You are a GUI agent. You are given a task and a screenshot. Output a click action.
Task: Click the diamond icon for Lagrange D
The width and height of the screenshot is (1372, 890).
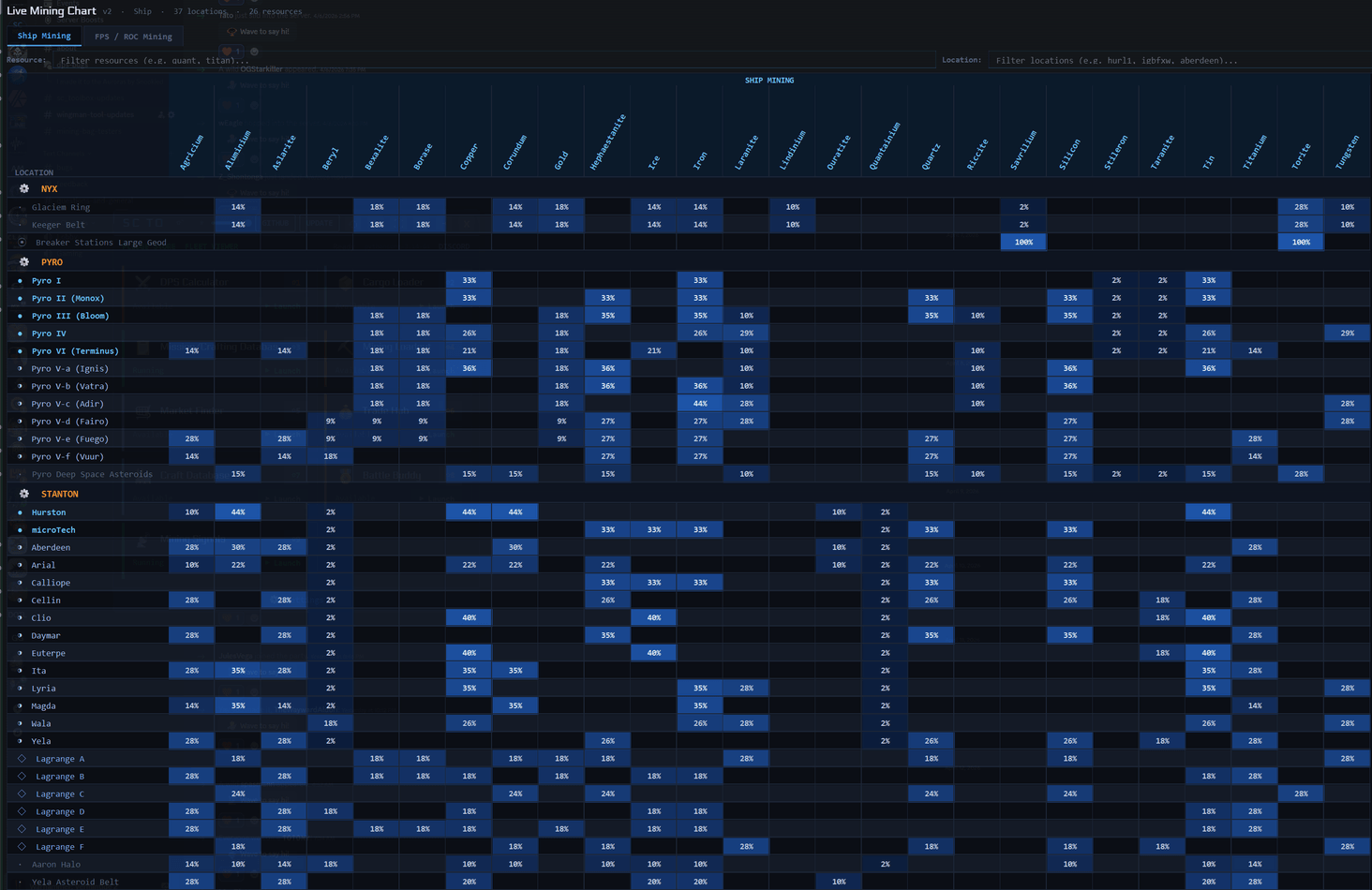coord(22,811)
